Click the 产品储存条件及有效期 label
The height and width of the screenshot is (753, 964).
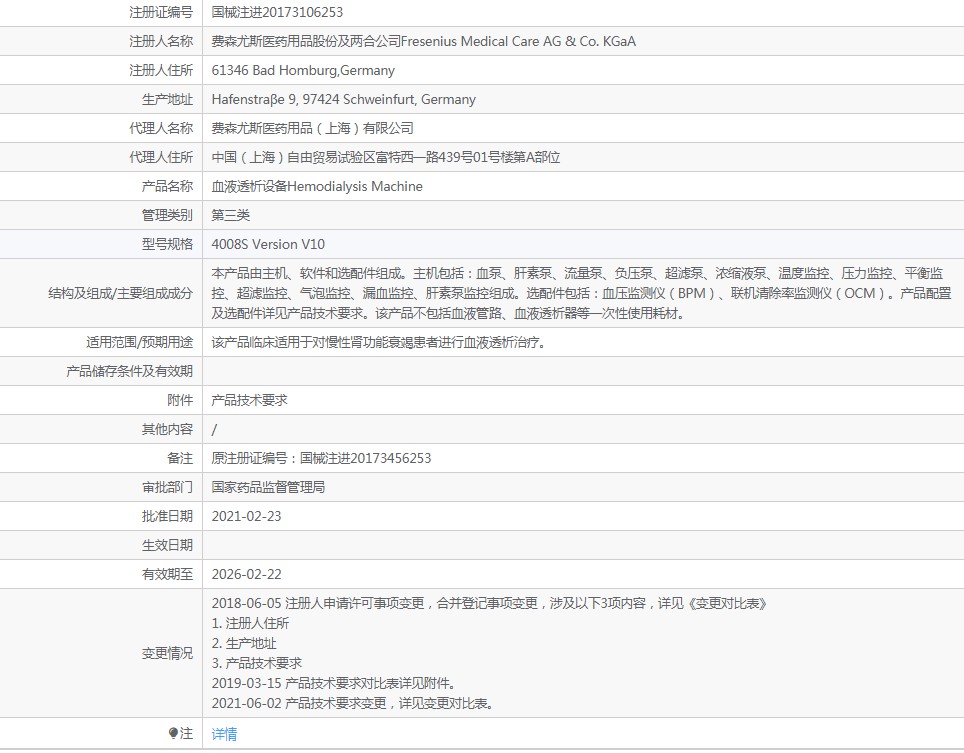coord(130,371)
